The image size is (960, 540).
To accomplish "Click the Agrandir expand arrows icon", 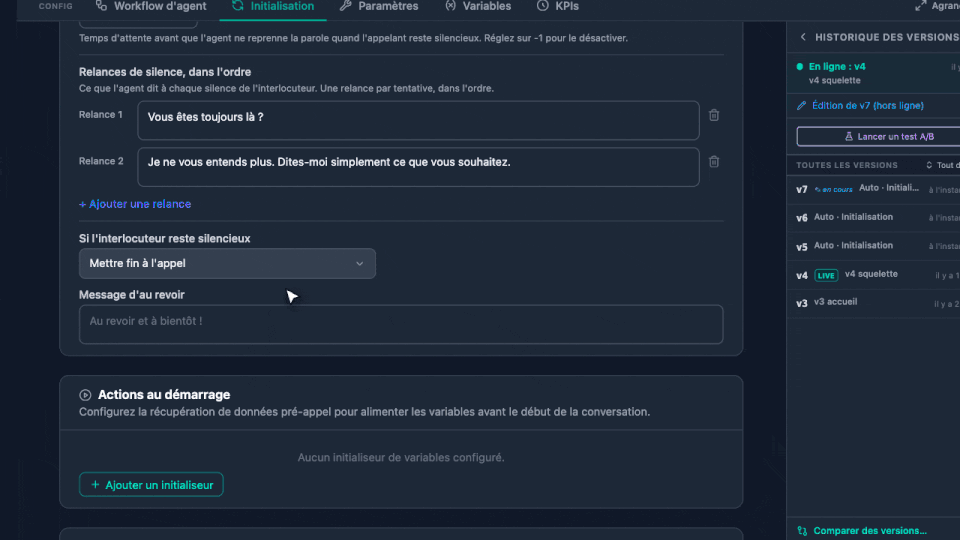I will [x=920, y=6].
